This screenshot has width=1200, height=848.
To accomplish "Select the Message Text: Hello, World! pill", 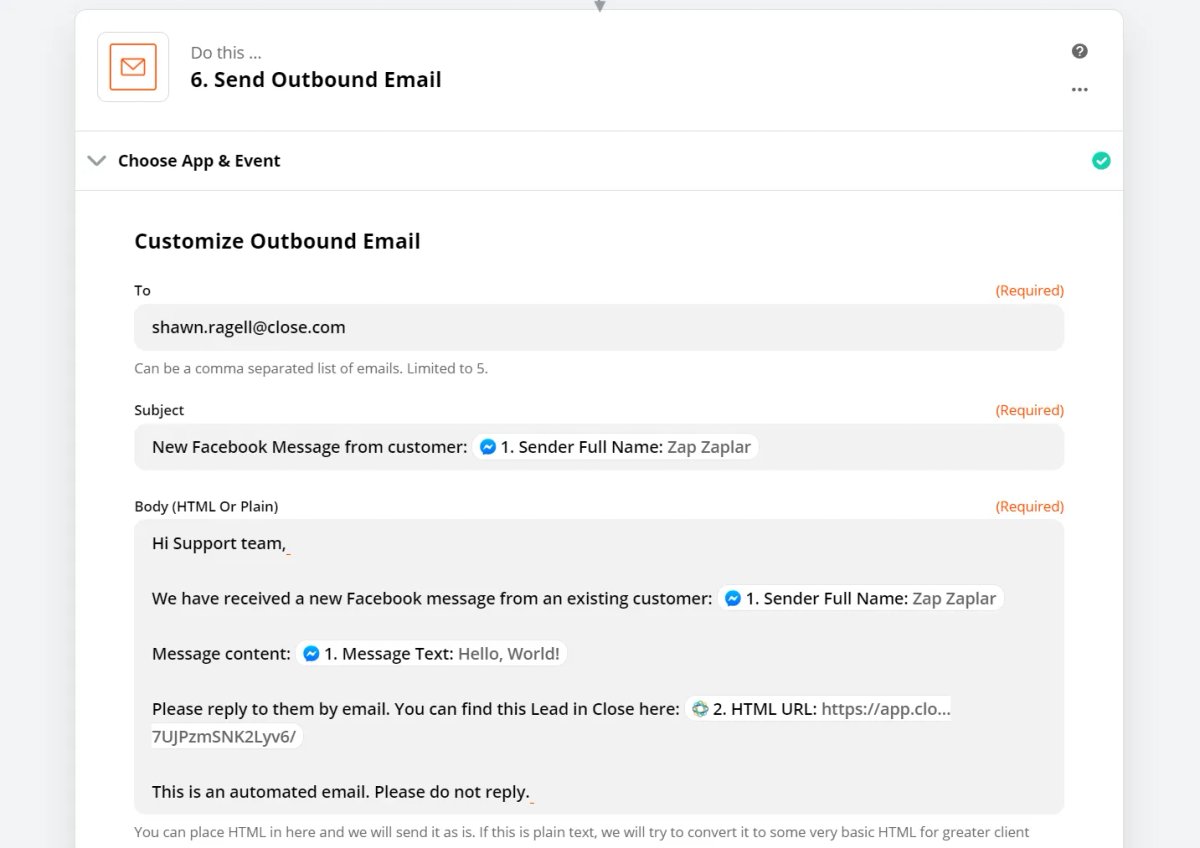I will pos(432,654).
